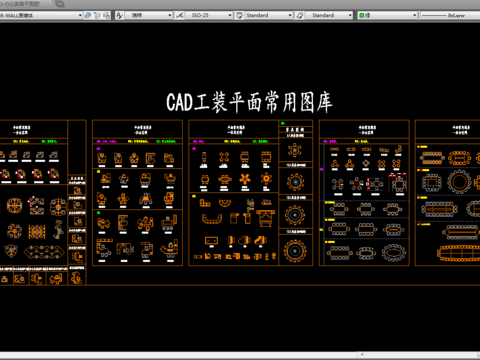Click the table style icon before Standard

(239, 15)
